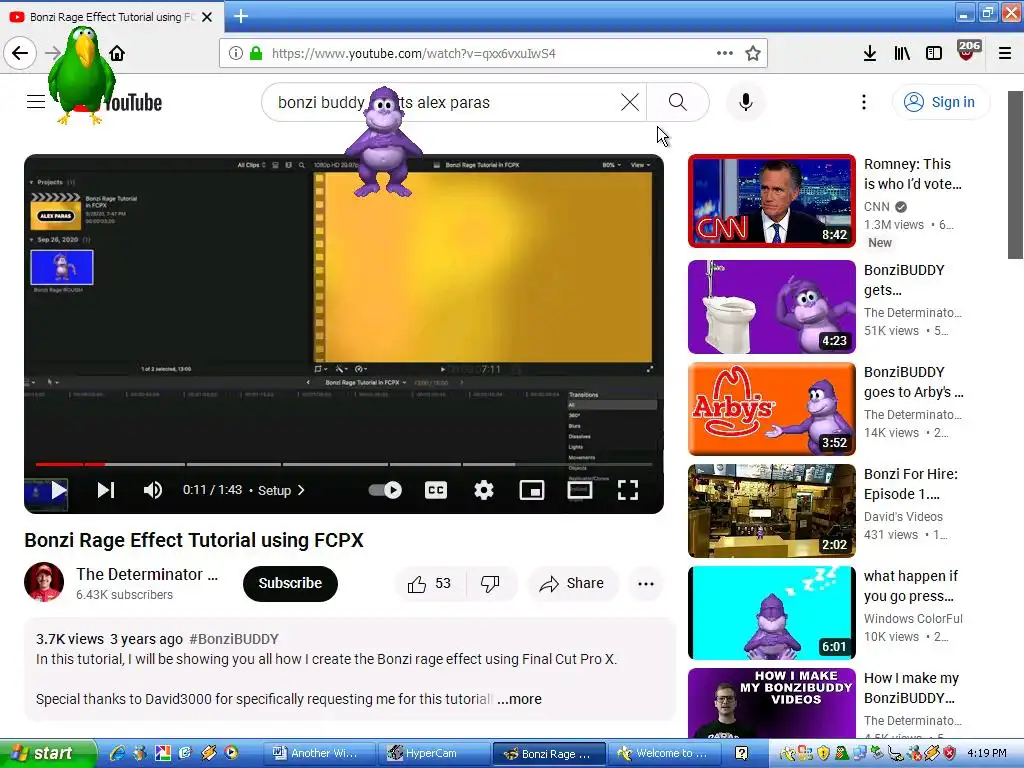Open page actions three-dot menu in address bar

(724, 54)
